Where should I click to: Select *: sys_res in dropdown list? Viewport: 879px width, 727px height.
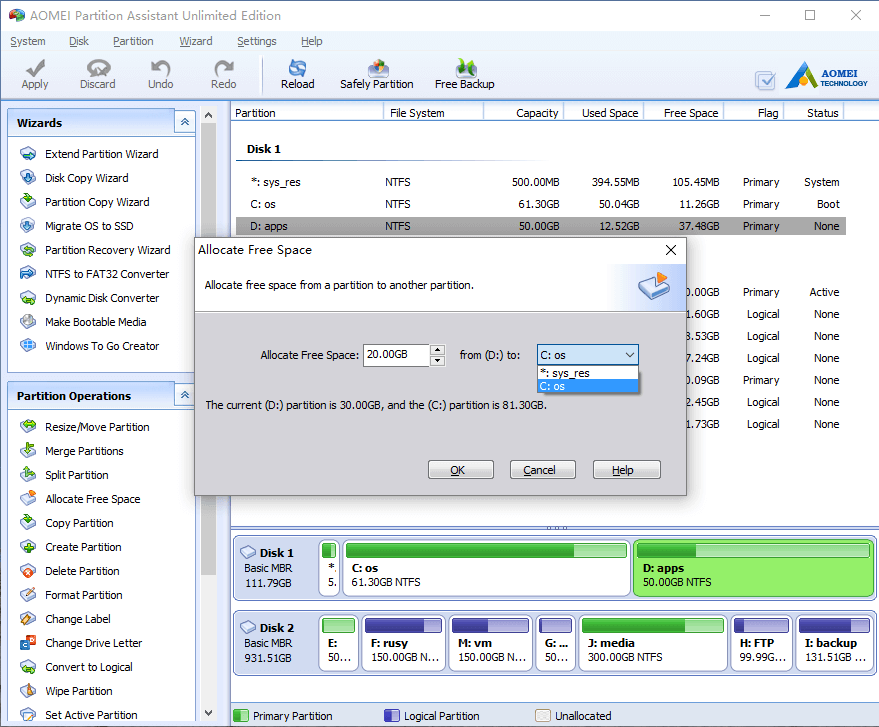(587, 373)
